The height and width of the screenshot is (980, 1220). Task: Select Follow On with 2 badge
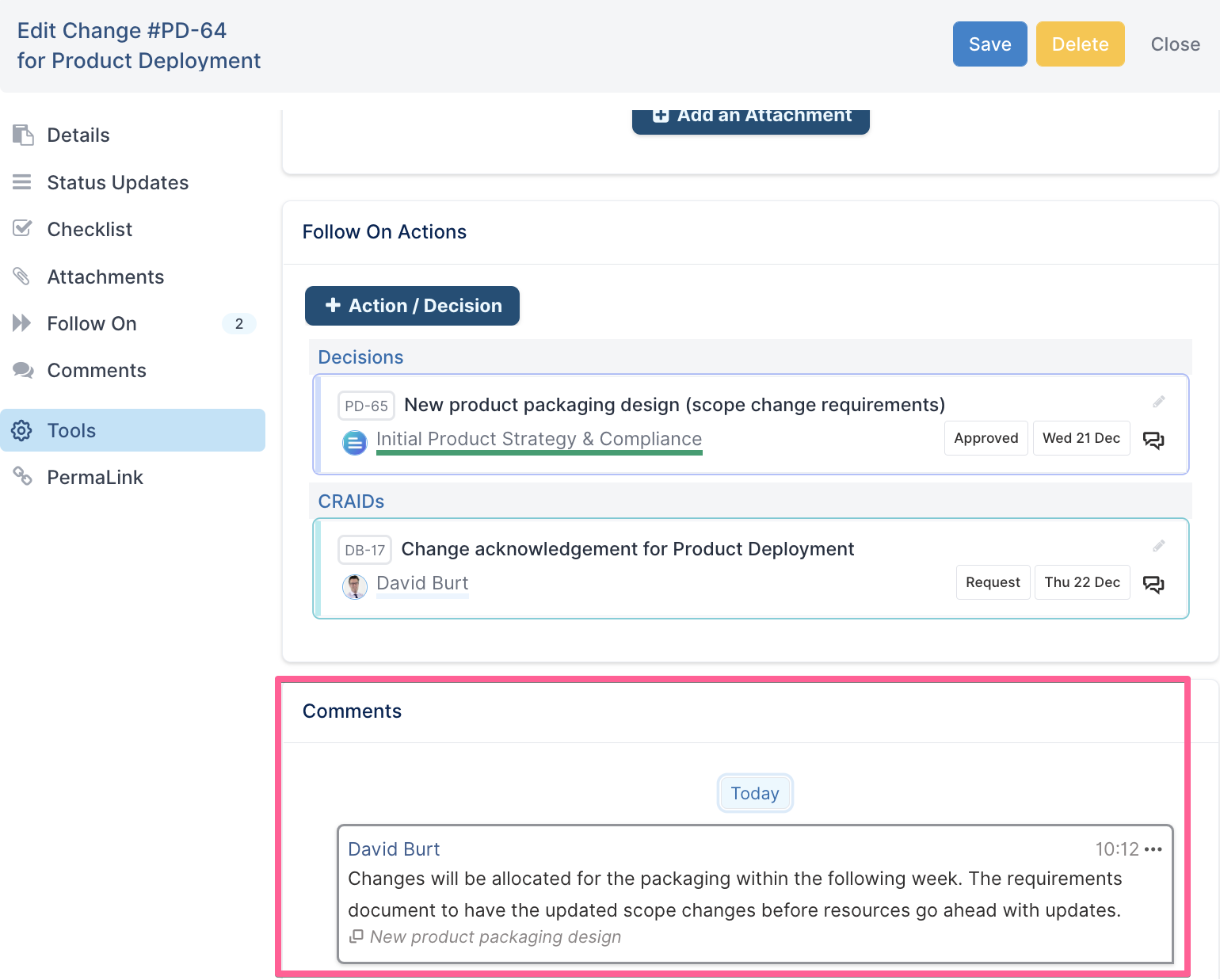click(92, 324)
